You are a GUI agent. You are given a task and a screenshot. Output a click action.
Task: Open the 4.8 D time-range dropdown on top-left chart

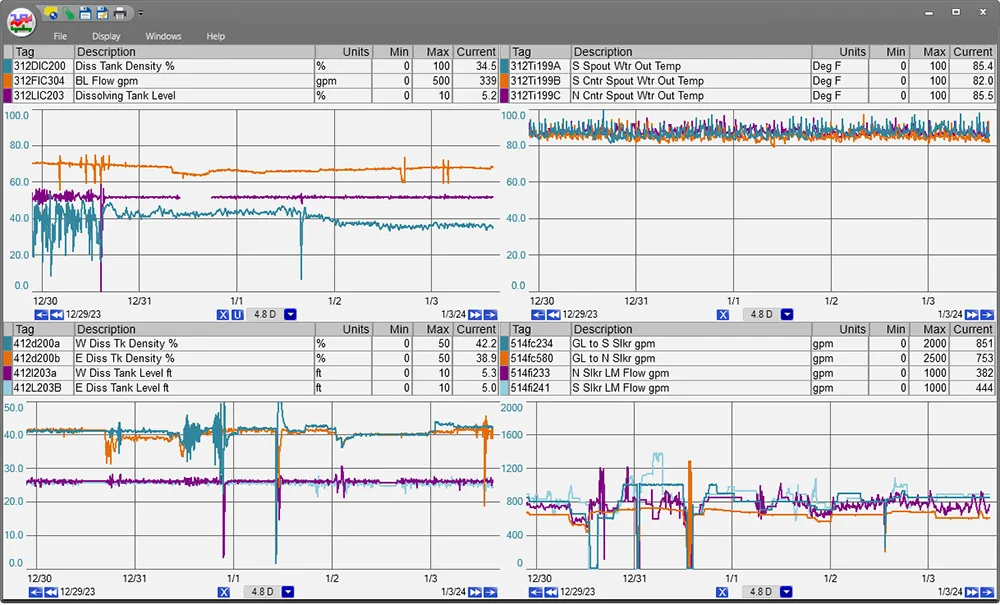pyautogui.click(x=290, y=314)
